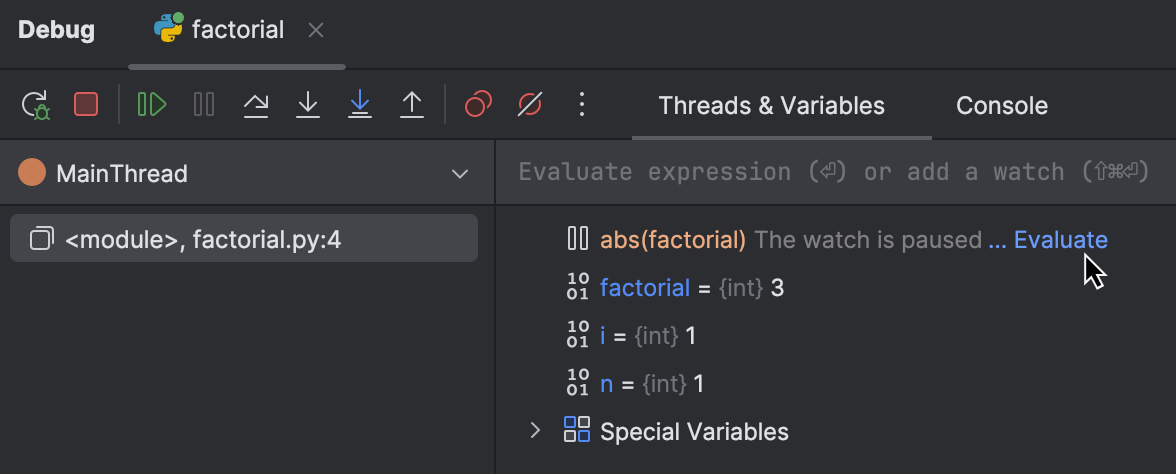Viewport: 1176px width, 474px height.
Task: Select the factorial variable row
Action: 692,288
